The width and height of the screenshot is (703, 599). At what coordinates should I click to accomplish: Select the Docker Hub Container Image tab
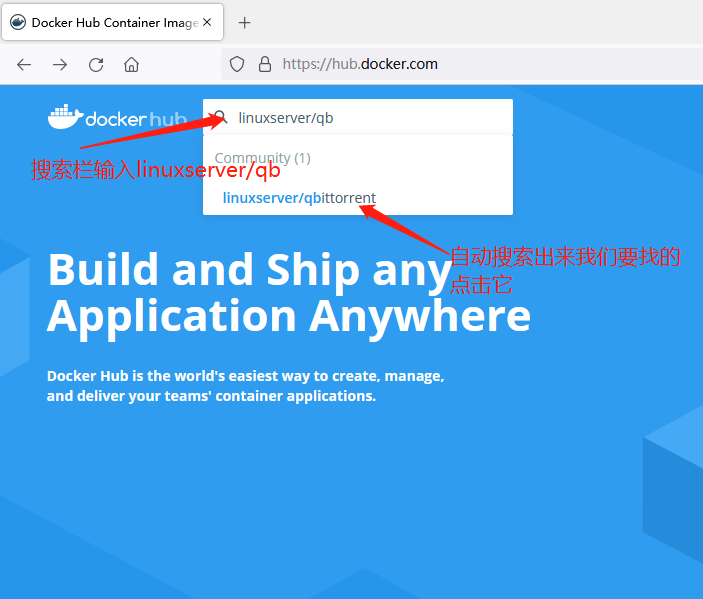point(113,22)
